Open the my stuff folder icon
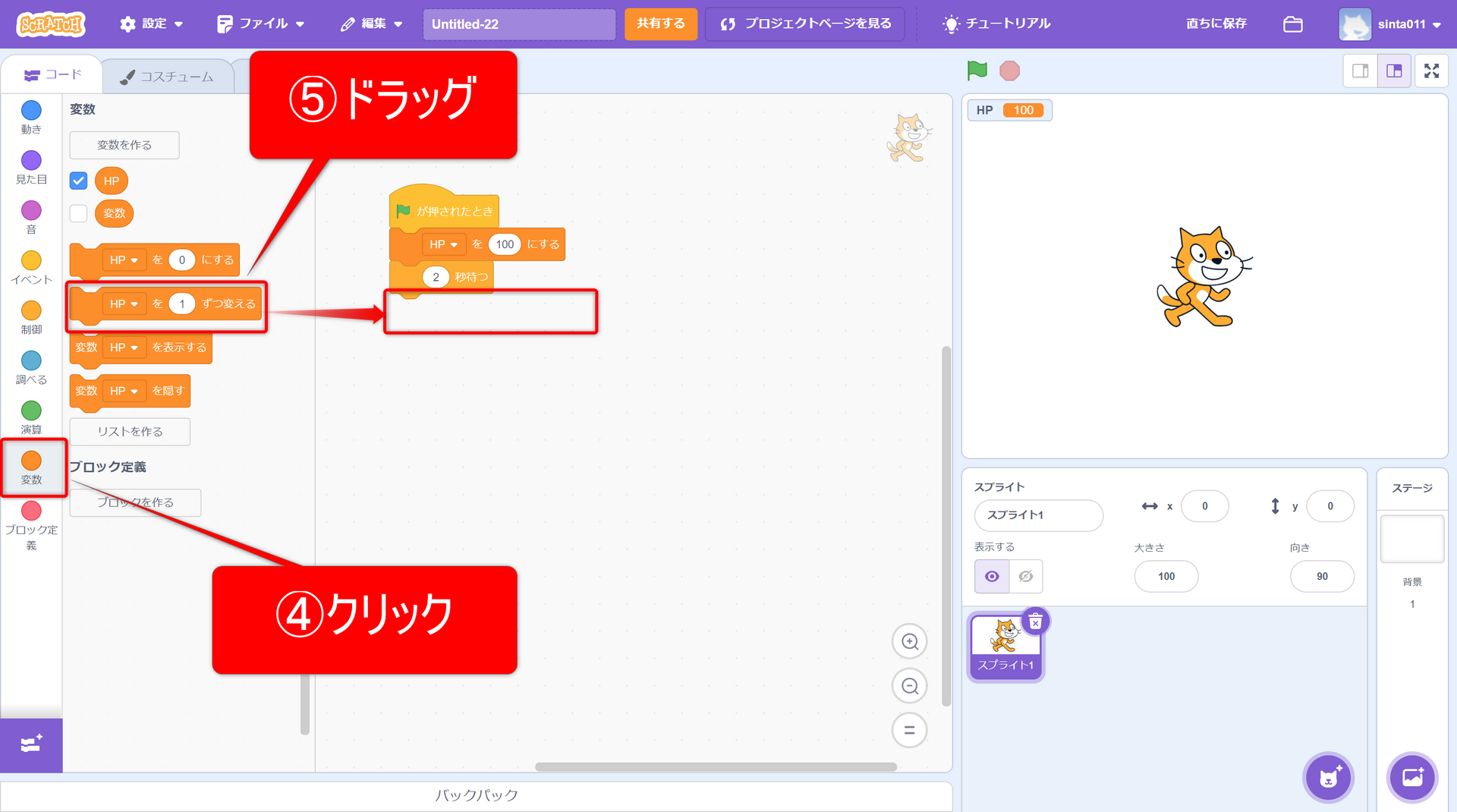This screenshot has width=1457, height=812. [x=1292, y=24]
